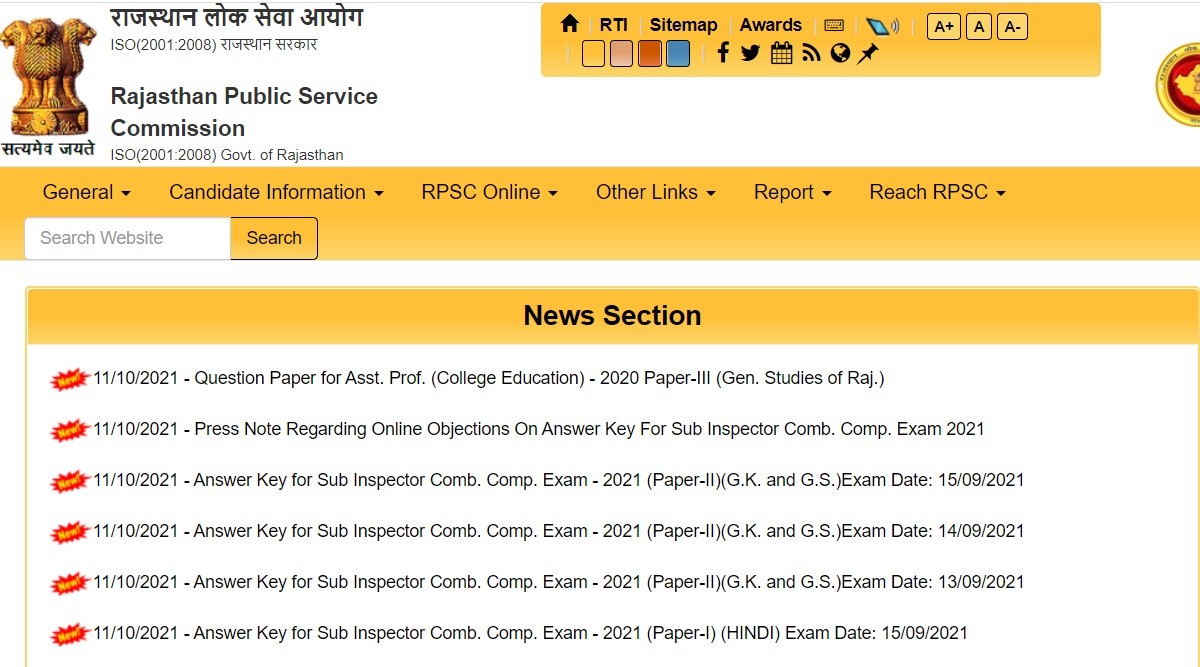Screen dimensions: 1200x667
Task: Open the Facebook page icon
Action: pyautogui.click(x=724, y=53)
